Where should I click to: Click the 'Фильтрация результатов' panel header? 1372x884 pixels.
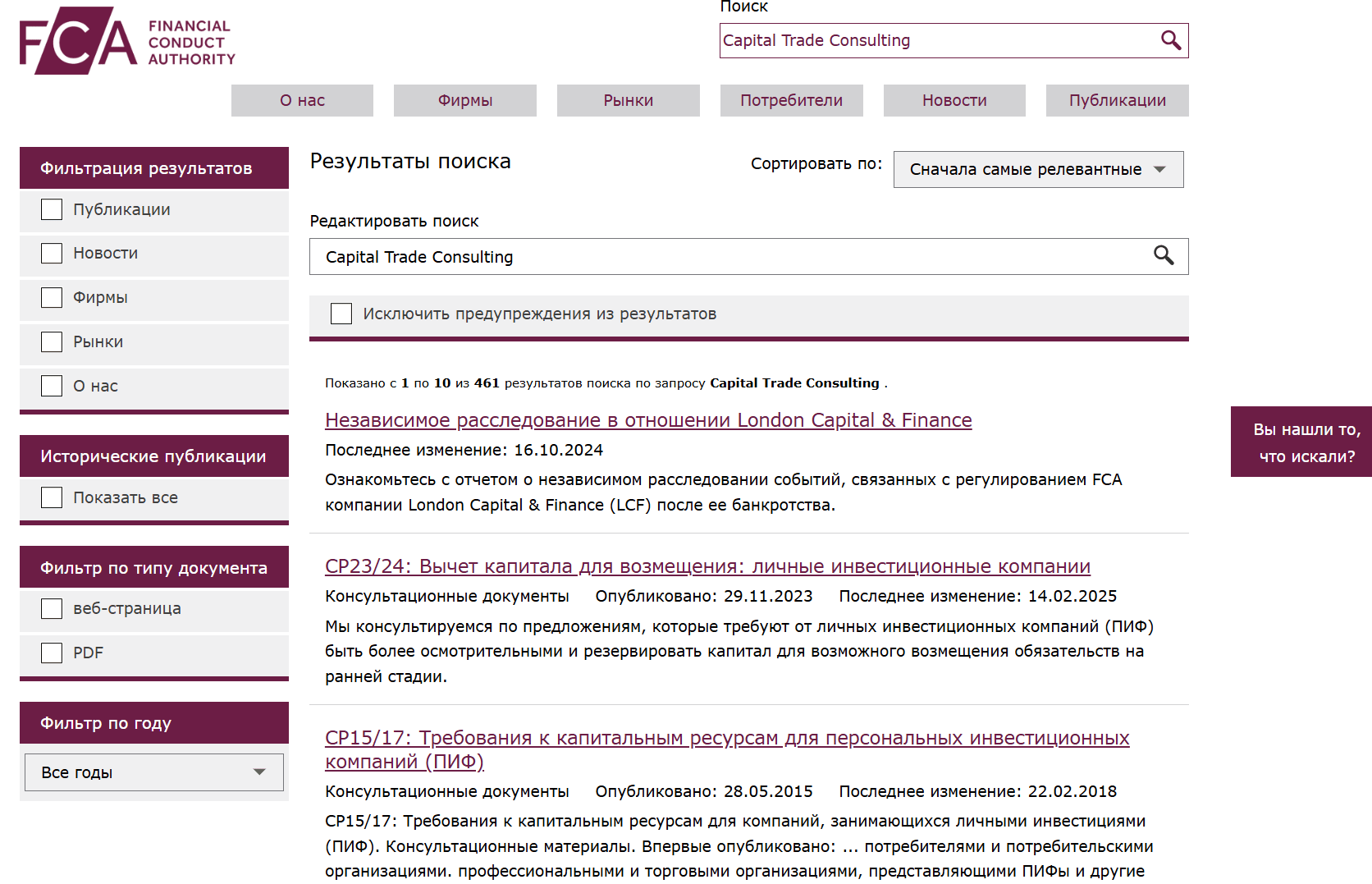click(x=154, y=168)
